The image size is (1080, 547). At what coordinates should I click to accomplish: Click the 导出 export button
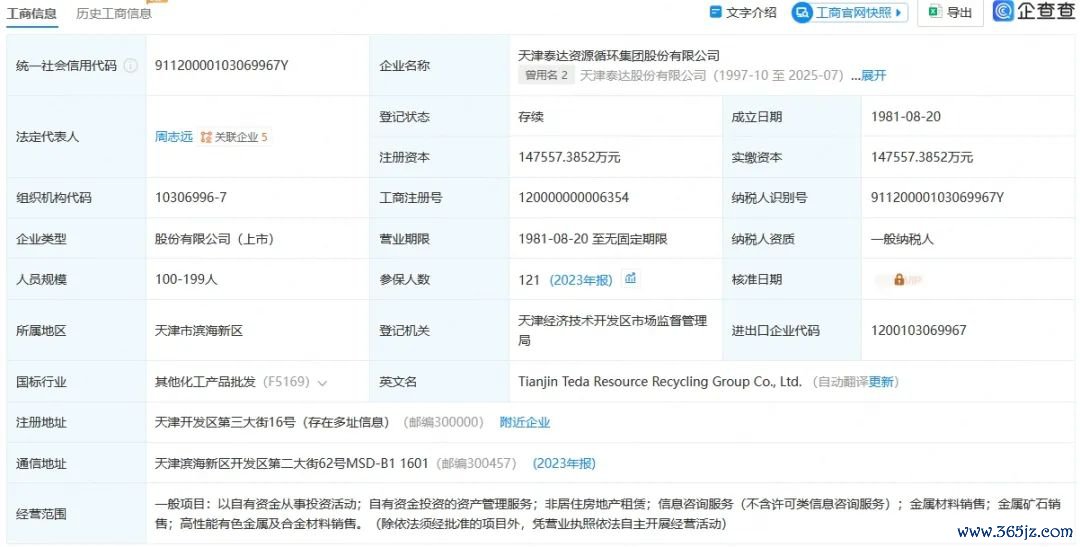pyautogui.click(x=950, y=12)
